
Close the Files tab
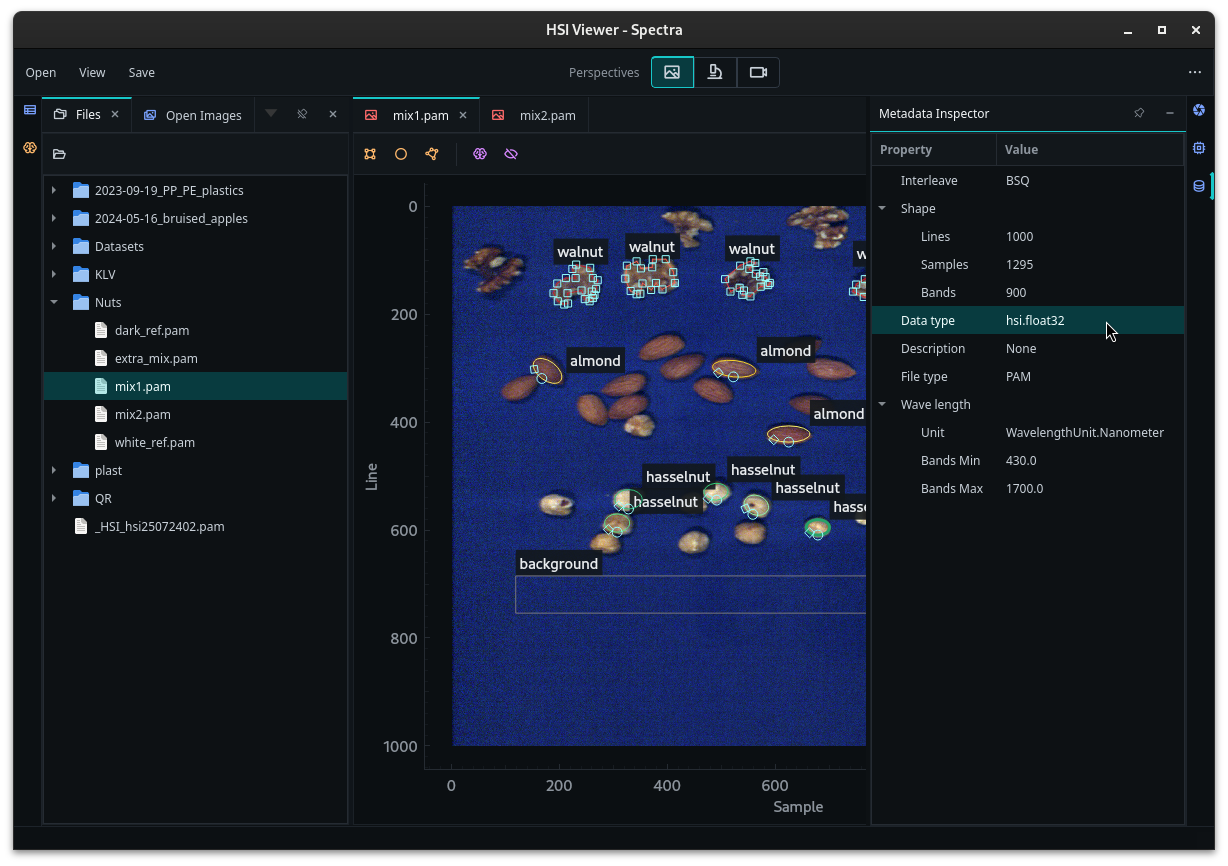click(x=115, y=115)
